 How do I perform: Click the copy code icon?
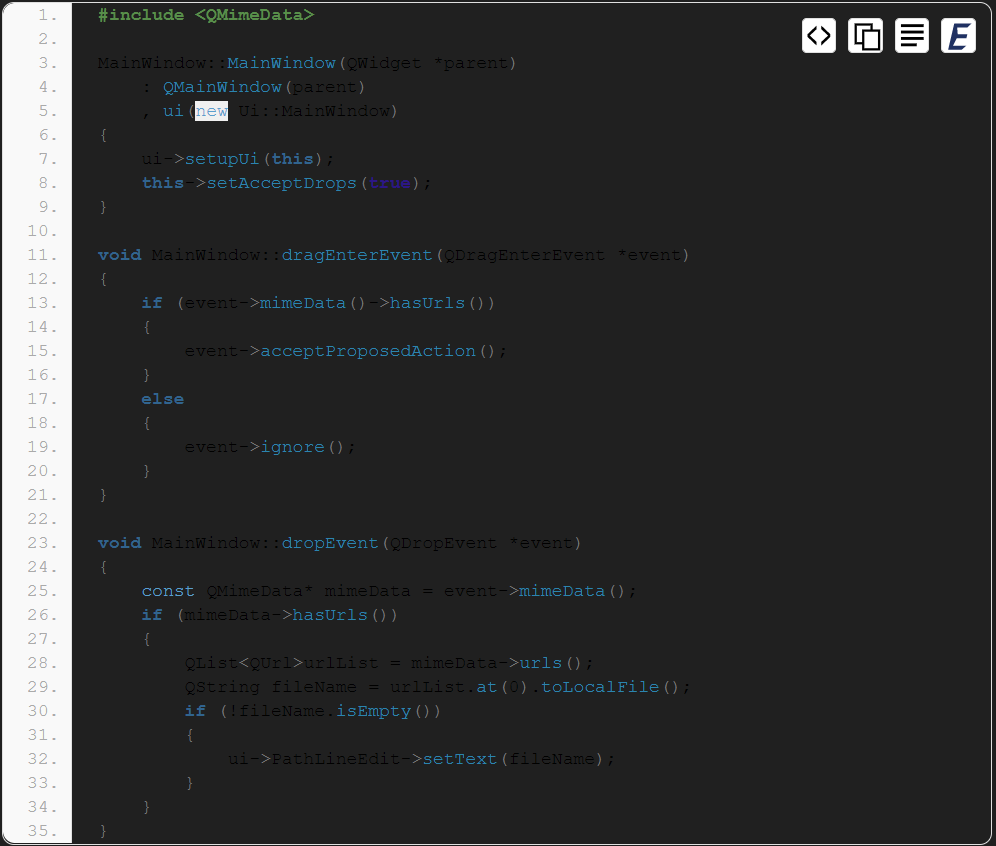[865, 36]
